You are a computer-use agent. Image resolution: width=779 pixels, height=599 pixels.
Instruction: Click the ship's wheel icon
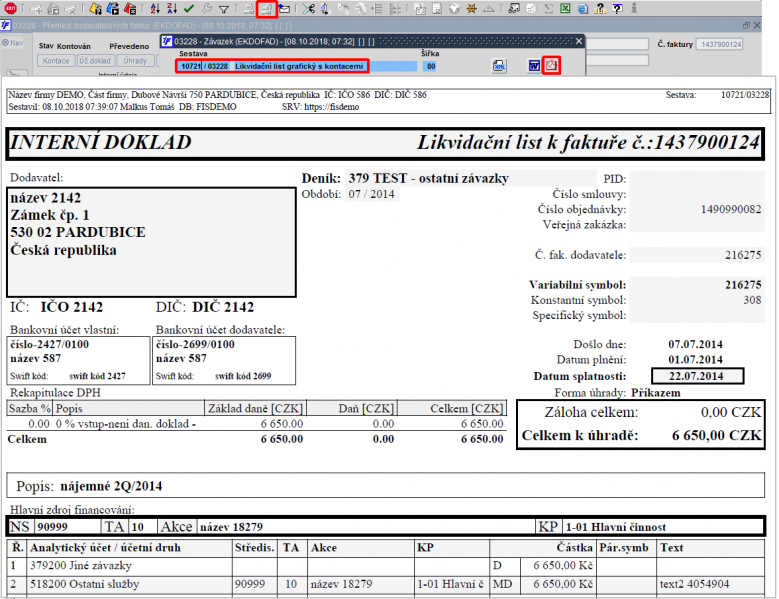point(471,8)
